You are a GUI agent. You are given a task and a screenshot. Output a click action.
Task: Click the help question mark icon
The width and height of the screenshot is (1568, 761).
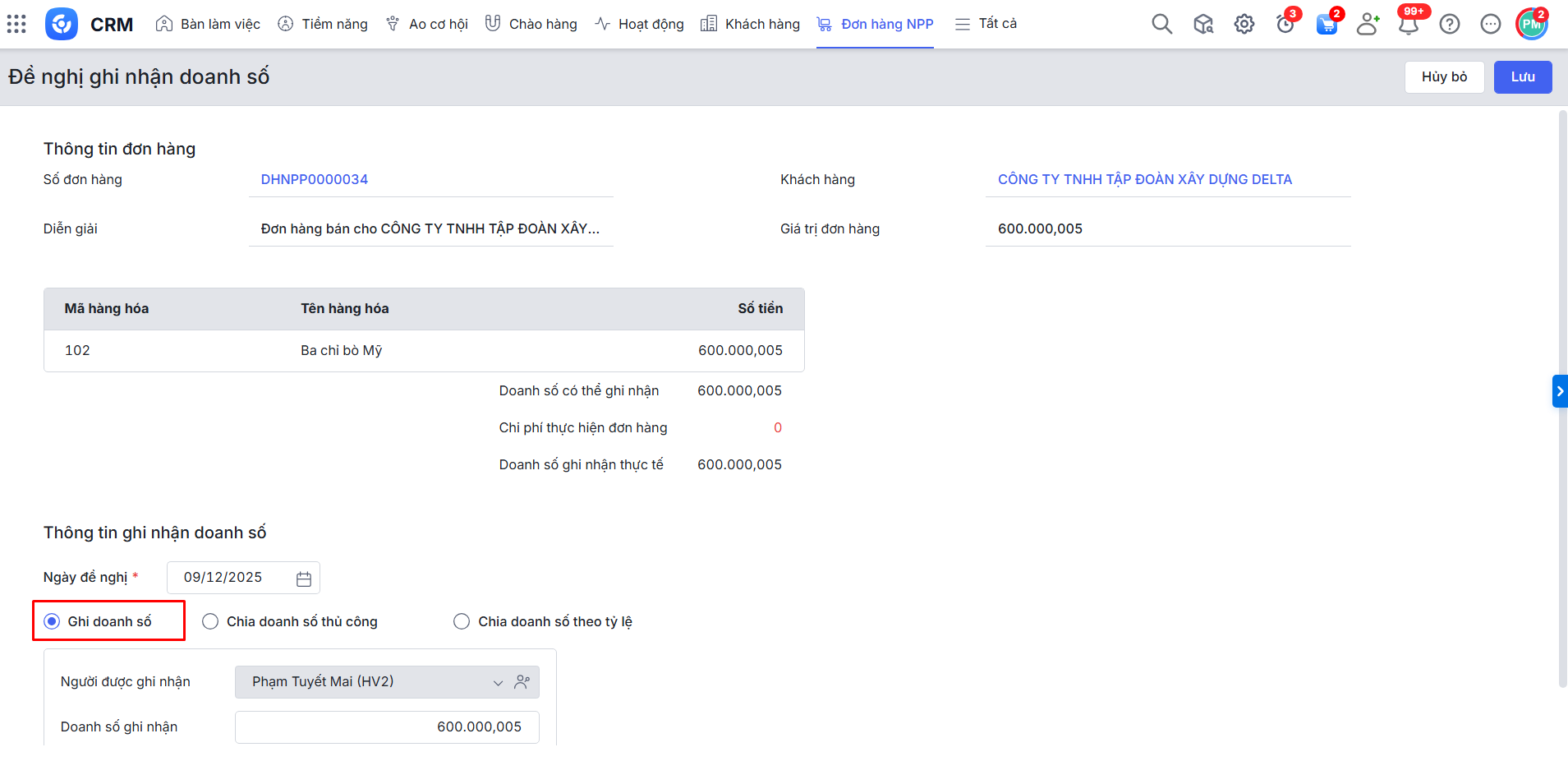tap(1449, 24)
